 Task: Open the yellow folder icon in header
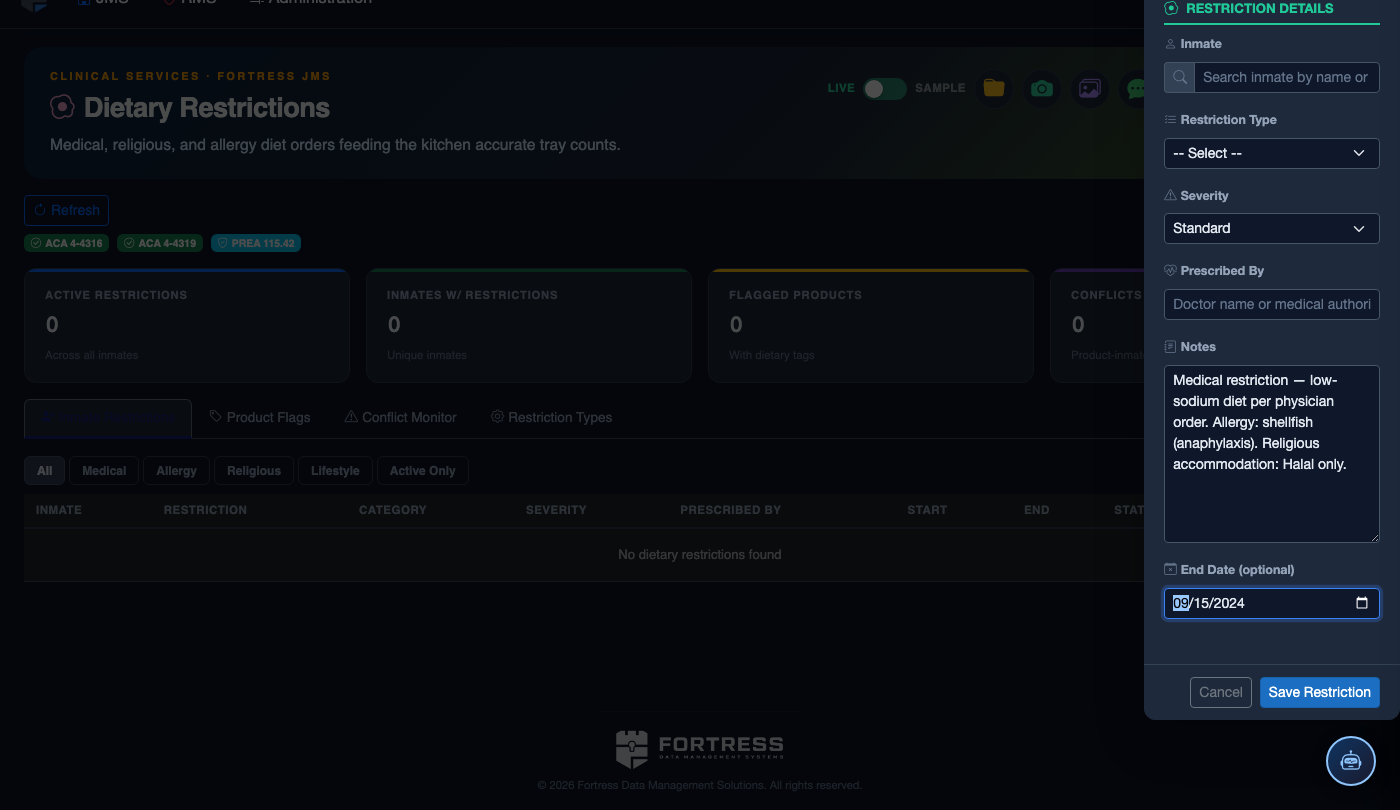point(993,88)
